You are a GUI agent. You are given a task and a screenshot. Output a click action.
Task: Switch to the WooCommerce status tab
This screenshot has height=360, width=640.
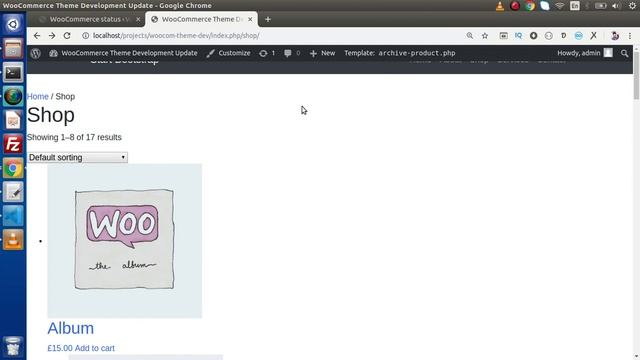(x=90, y=19)
